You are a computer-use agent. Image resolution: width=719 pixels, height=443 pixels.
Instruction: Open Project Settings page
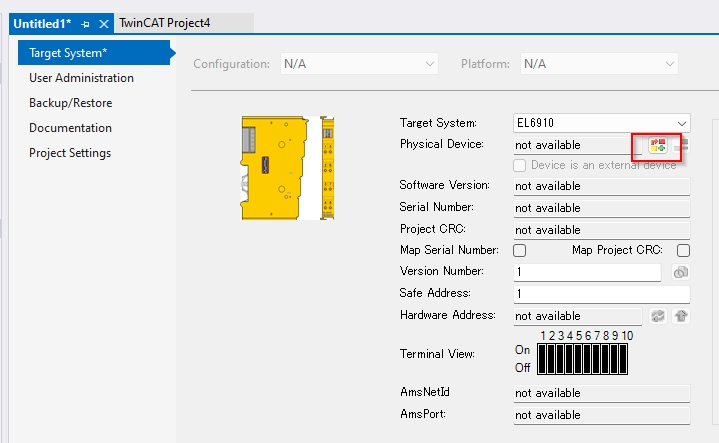click(x=70, y=153)
